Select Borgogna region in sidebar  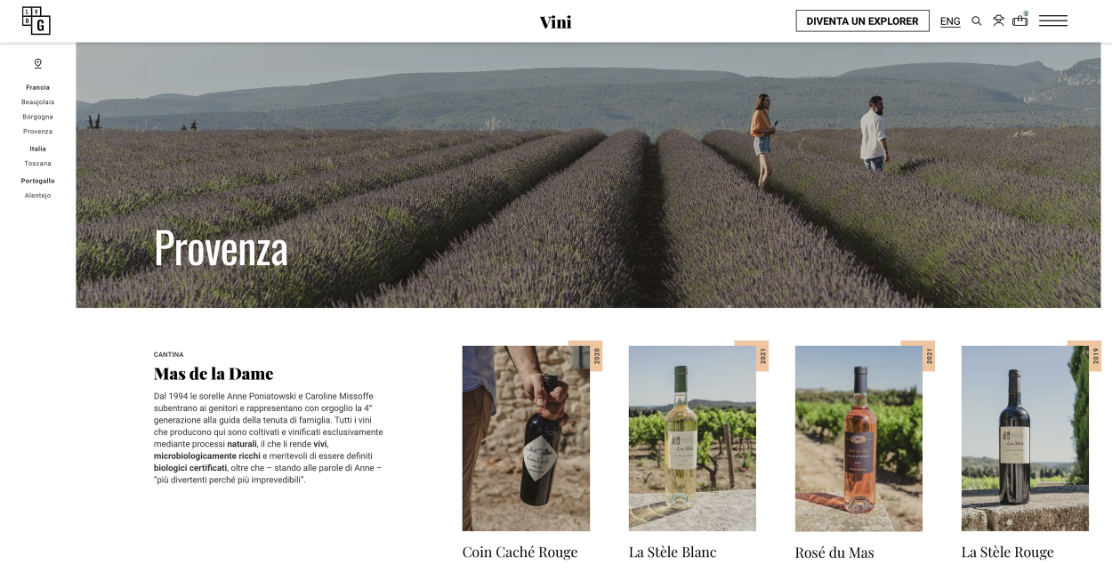38,116
